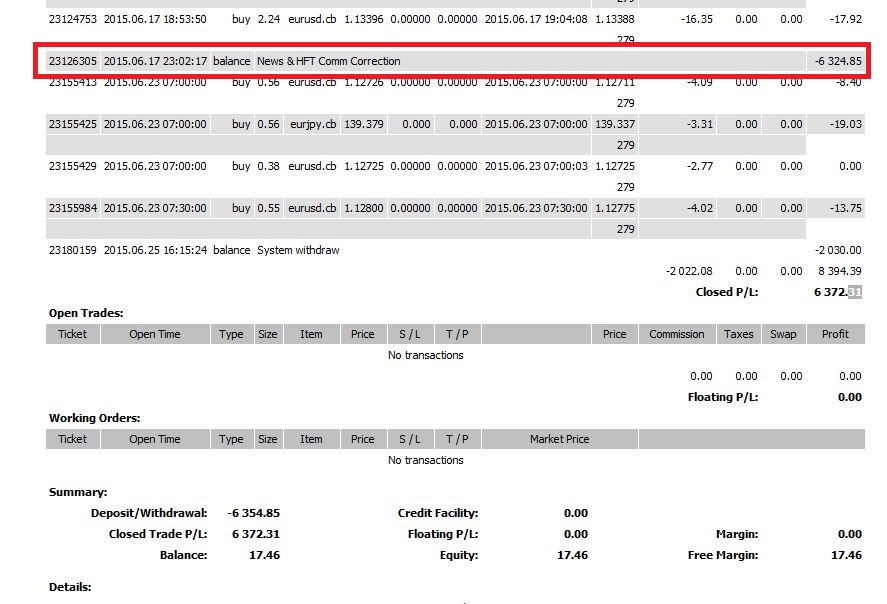This screenshot has width=887, height=604.
Task: Click the -2 030.00 withdrawal amount
Action: 837,250
